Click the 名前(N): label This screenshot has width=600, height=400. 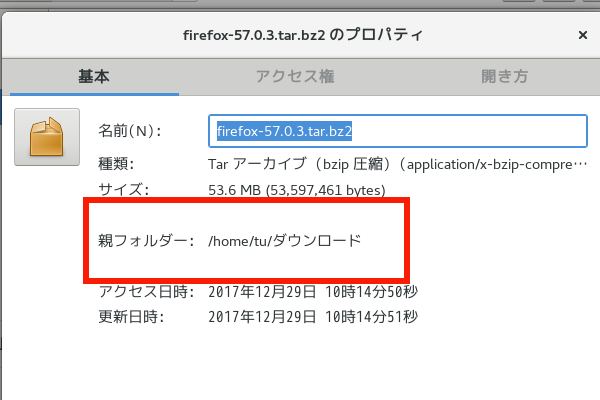tap(130, 131)
